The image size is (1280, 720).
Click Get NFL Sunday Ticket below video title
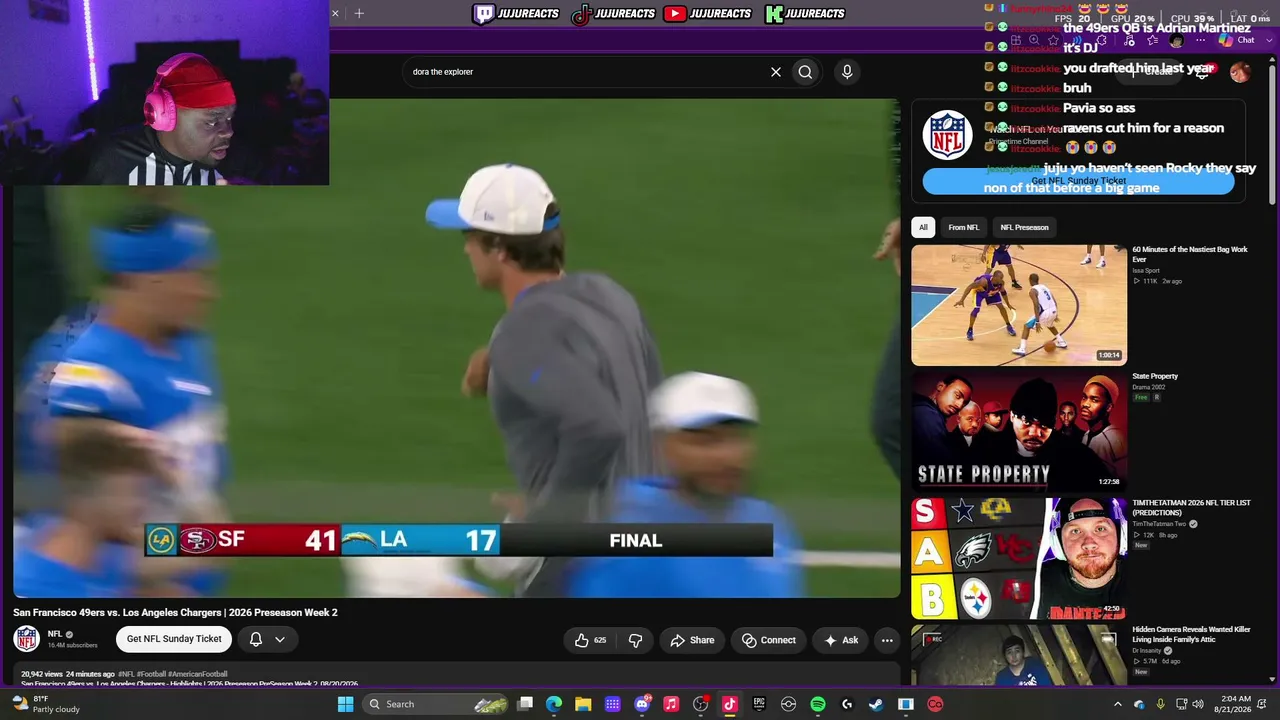tap(174, 639)
